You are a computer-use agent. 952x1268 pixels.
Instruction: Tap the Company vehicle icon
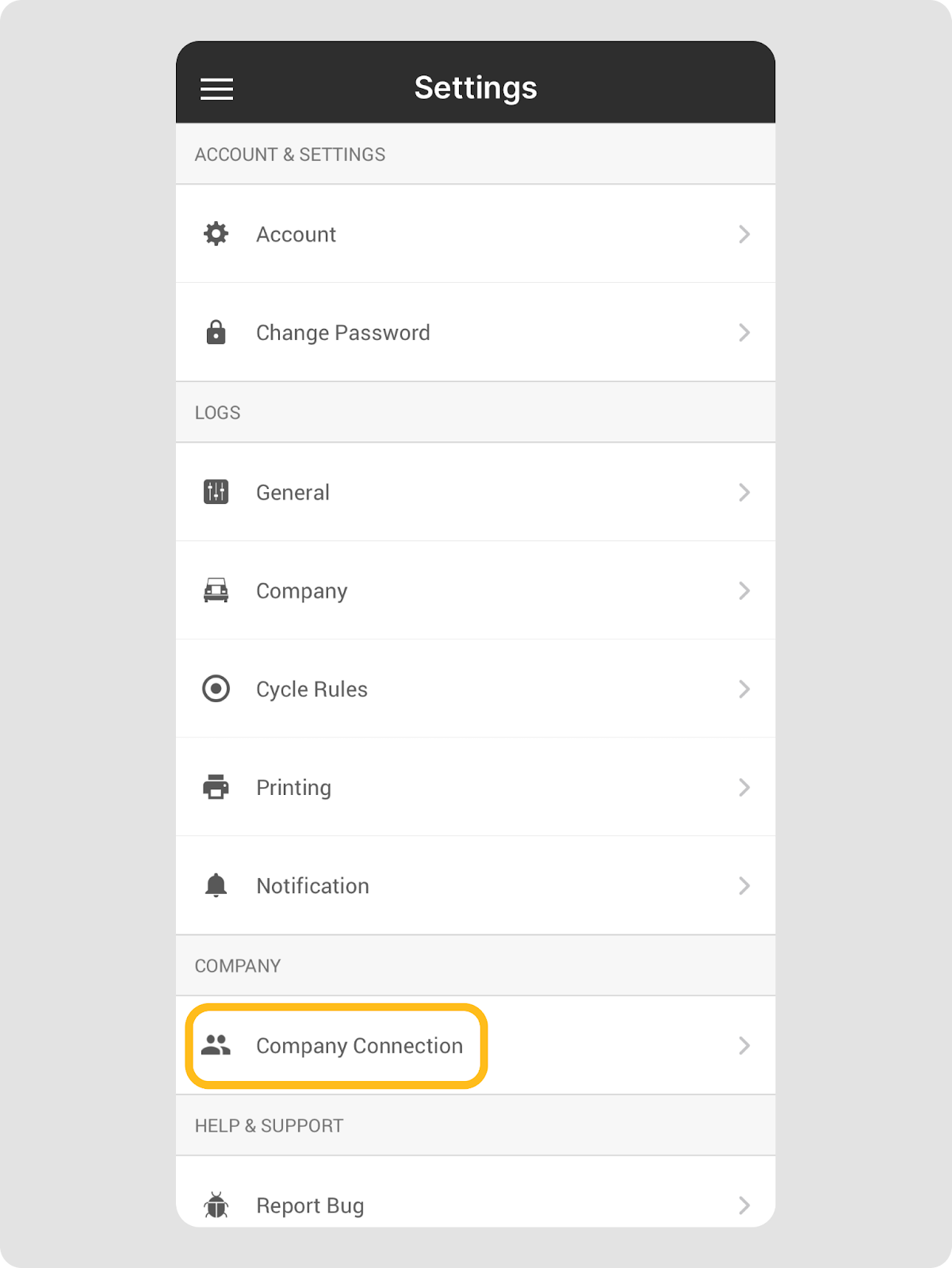(216, 590)
